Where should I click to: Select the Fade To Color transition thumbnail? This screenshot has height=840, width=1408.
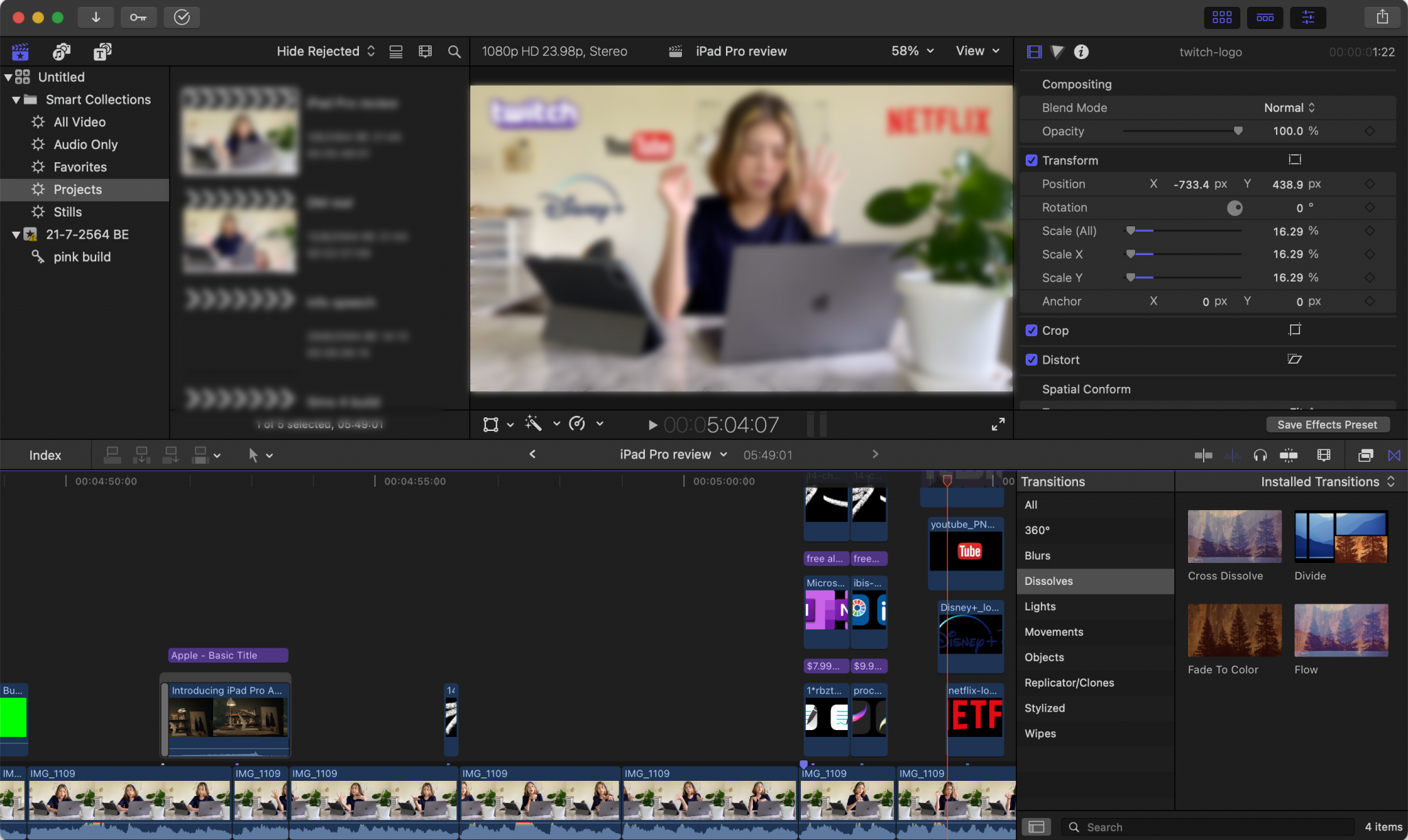1235,630
